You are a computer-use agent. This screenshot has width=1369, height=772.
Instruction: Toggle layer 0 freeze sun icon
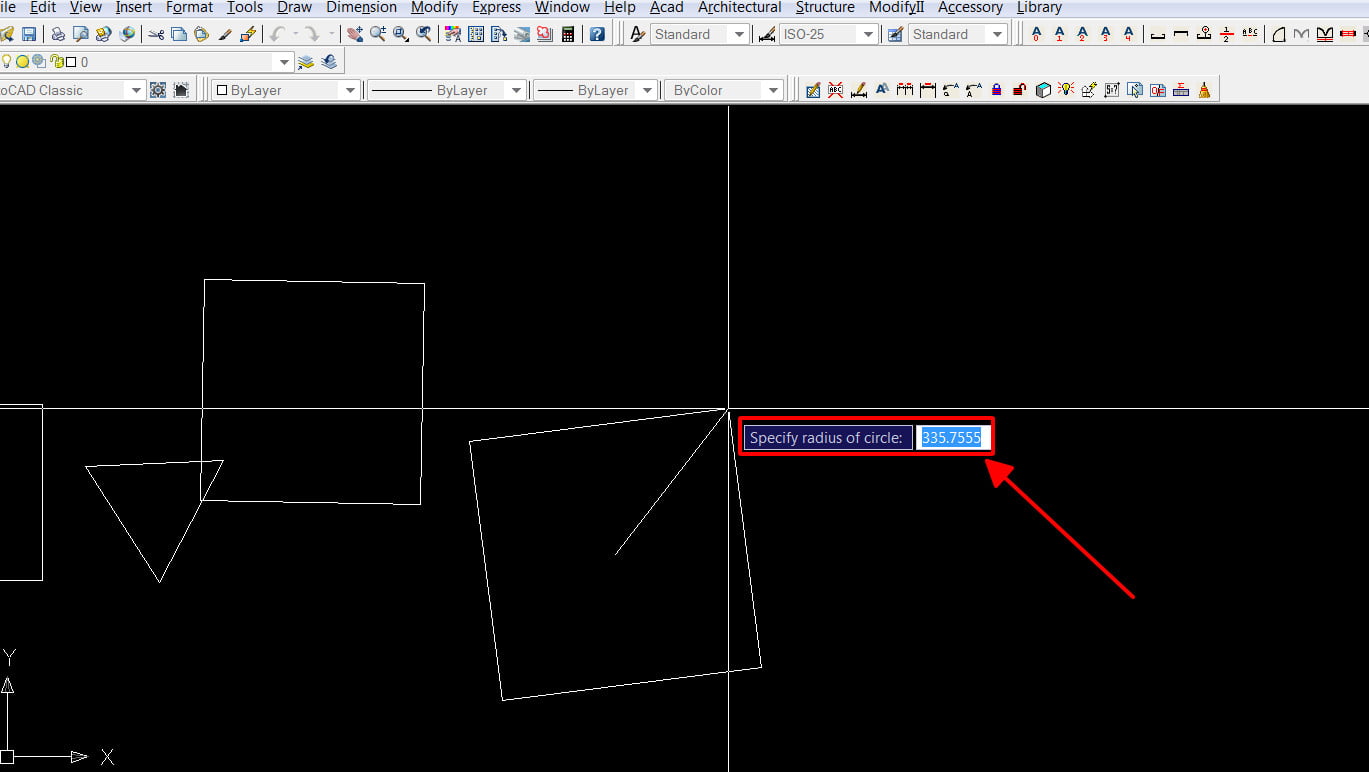tap(22, 62)
